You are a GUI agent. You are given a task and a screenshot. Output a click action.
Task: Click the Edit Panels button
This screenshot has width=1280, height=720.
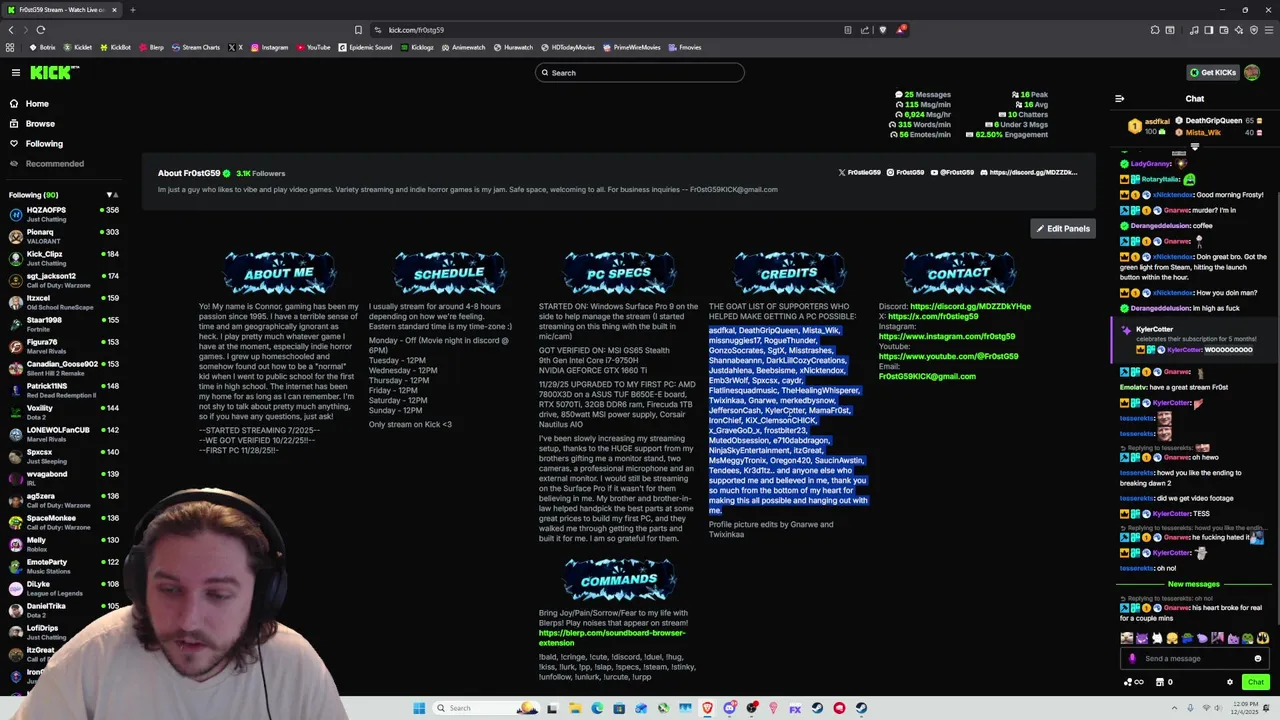pos(1063,229)
